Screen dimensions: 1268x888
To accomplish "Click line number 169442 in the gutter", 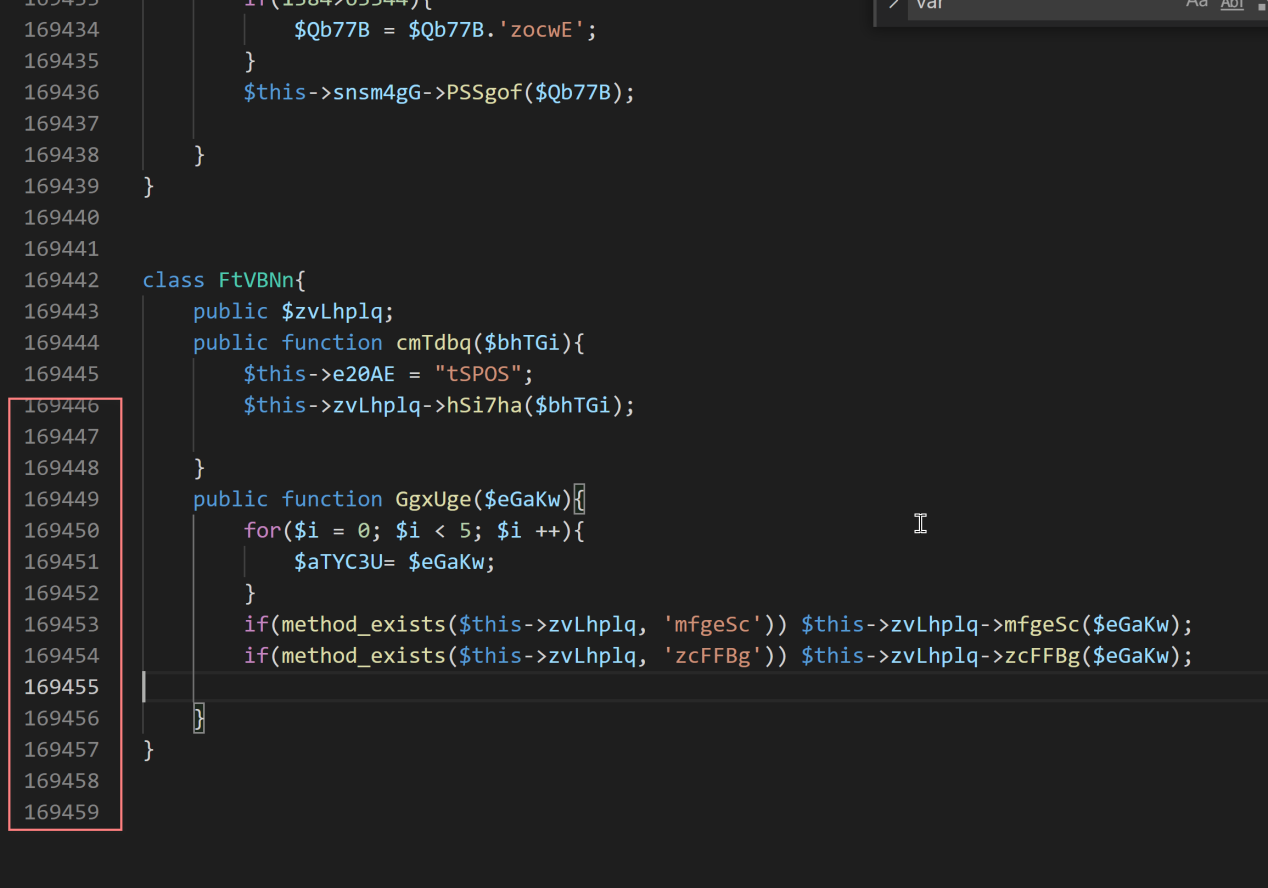I will click(61, 280).
